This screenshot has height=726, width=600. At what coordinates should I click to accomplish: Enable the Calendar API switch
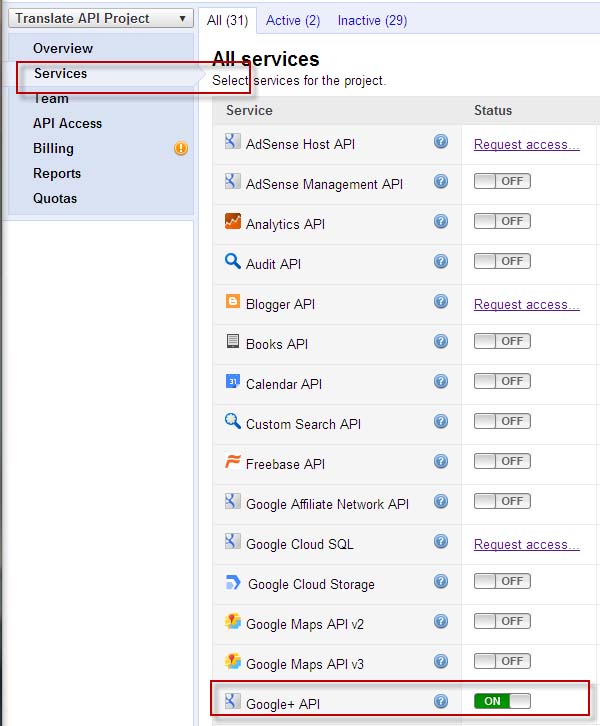pyautogui.click(x=502, y=381)
